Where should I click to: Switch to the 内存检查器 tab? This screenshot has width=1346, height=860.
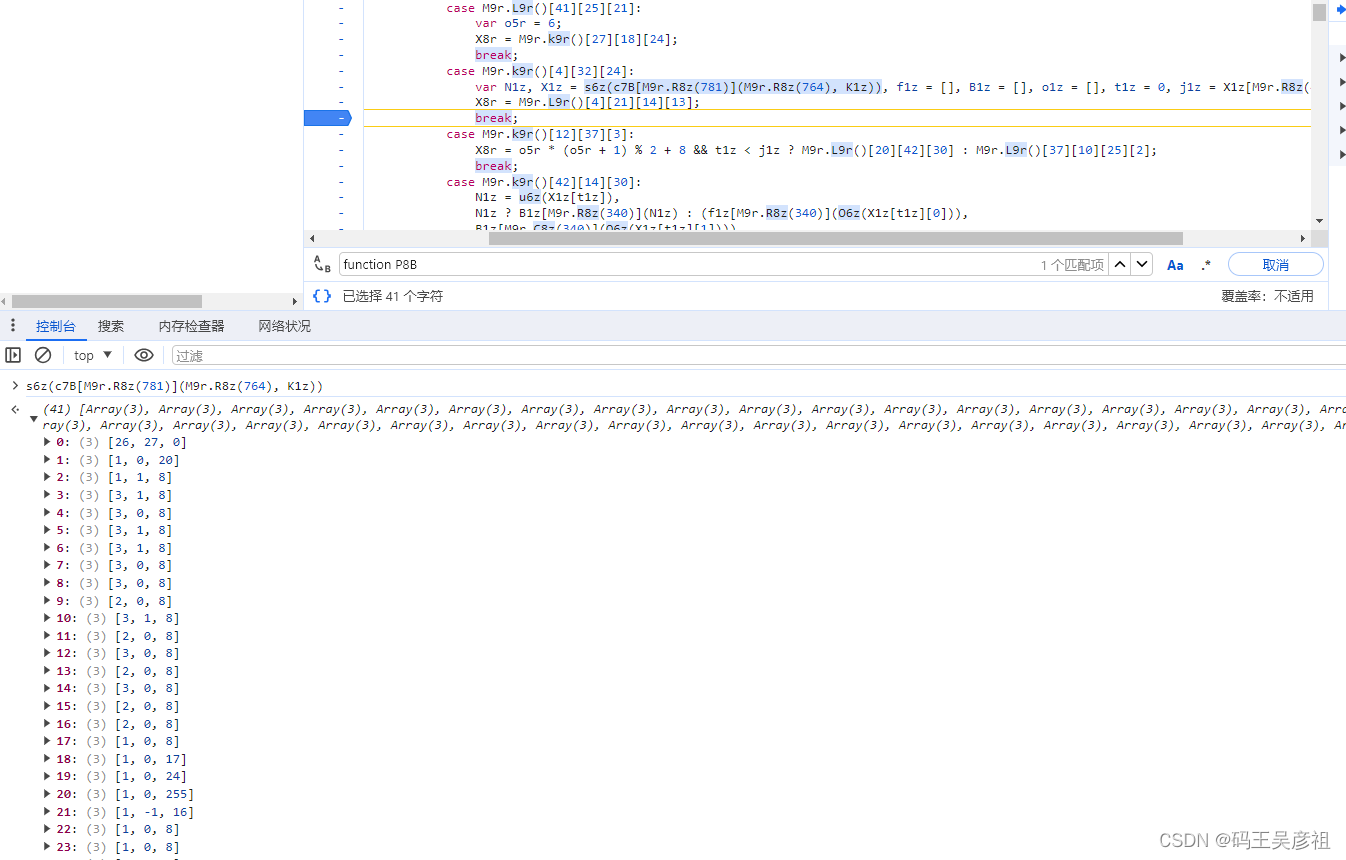coord(191,326)
